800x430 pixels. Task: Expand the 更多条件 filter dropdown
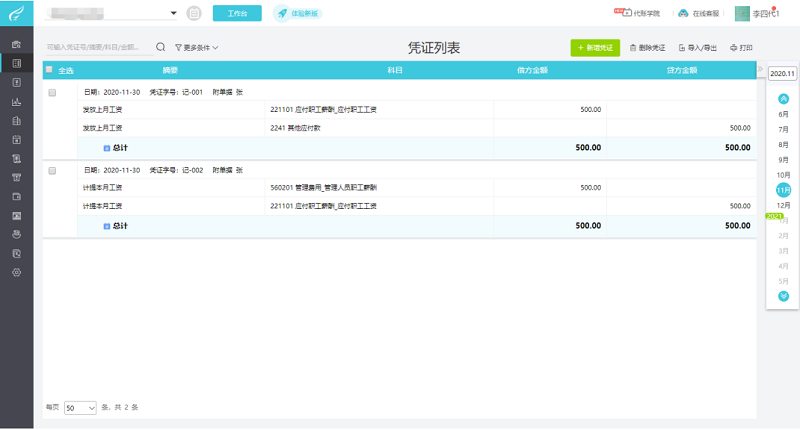click(196, 47)
